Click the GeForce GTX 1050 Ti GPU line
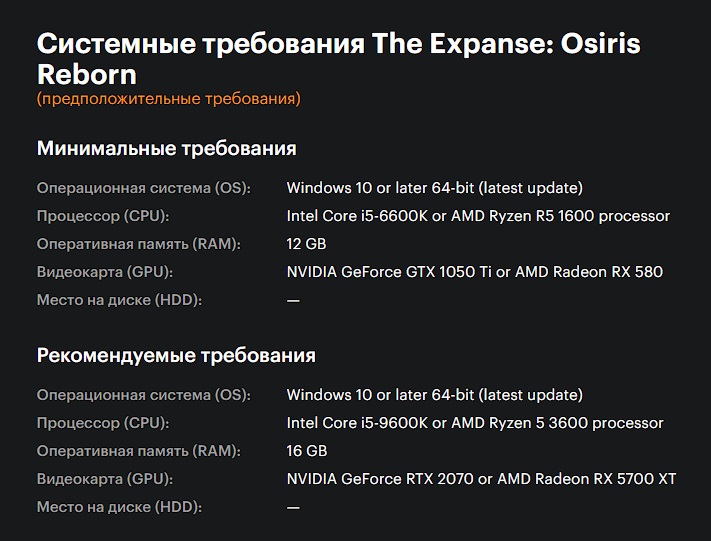The height and width of the screenshot is (541, 711). tap(474, 272)
